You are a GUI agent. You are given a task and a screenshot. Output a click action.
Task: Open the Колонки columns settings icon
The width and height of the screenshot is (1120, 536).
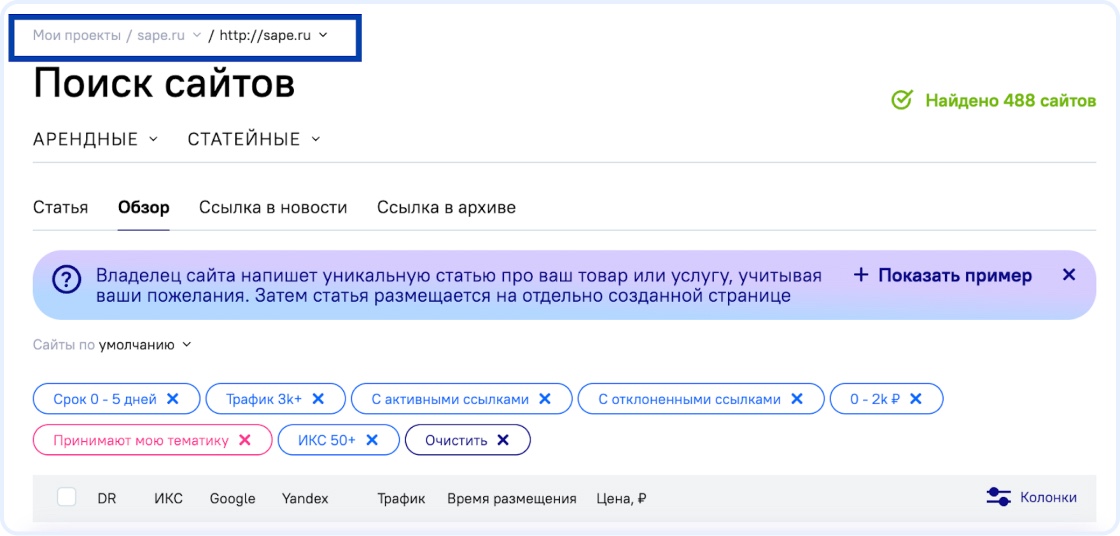(x=998, y=497)
